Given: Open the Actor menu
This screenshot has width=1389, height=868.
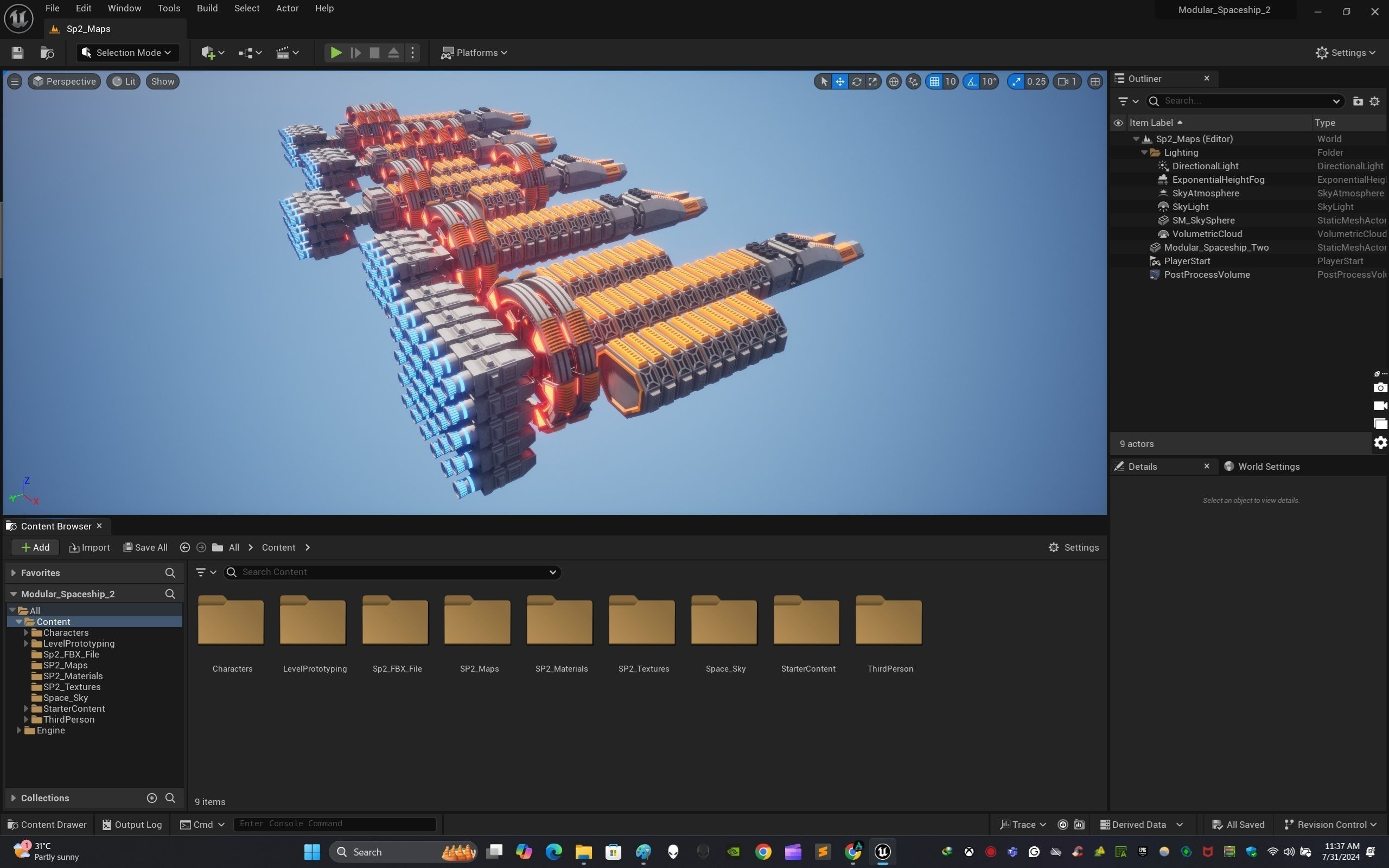Looking at the screenshot, I should pos(287,8).
